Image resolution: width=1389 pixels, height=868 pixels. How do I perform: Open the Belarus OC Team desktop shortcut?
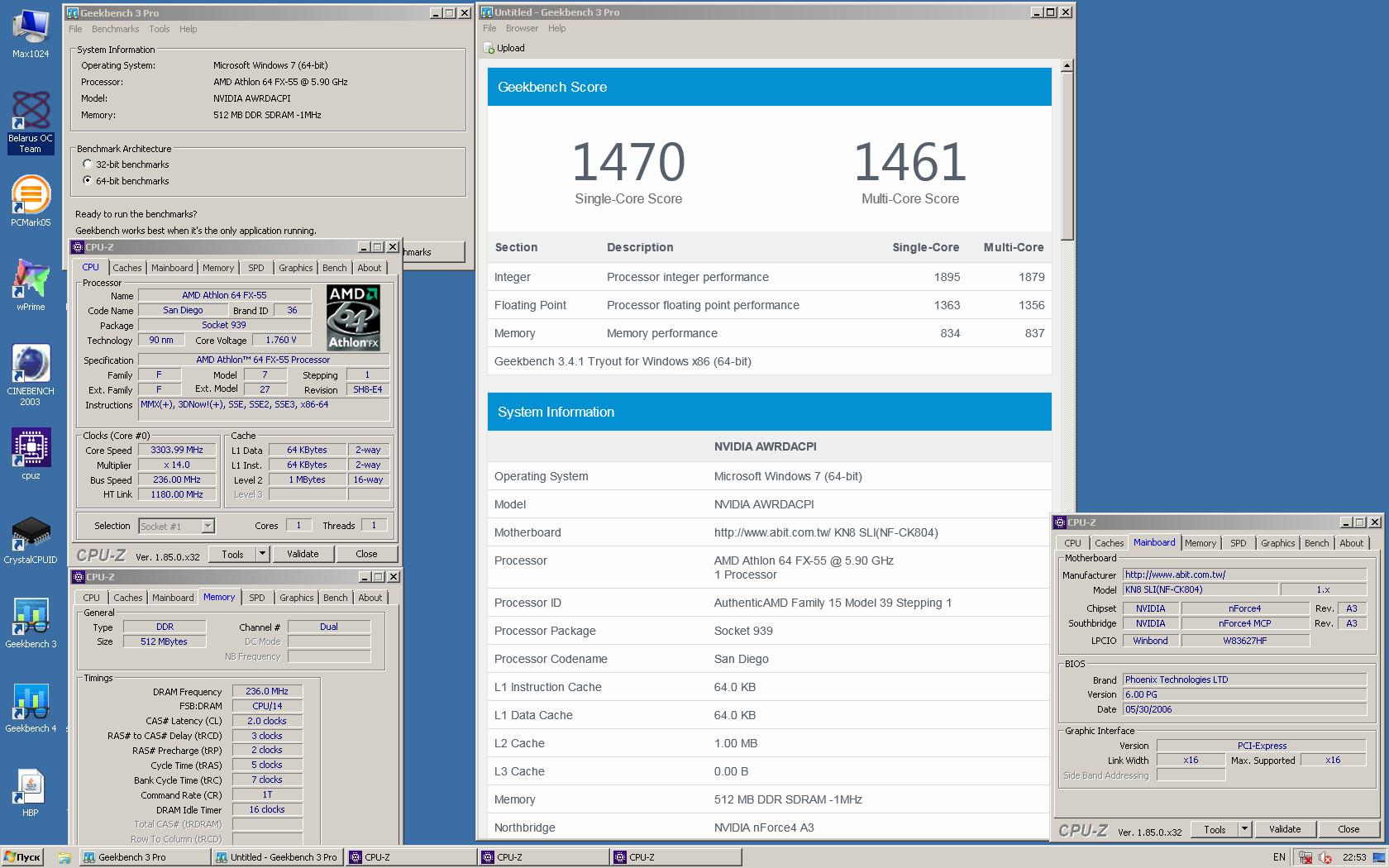tap(31, 122)
